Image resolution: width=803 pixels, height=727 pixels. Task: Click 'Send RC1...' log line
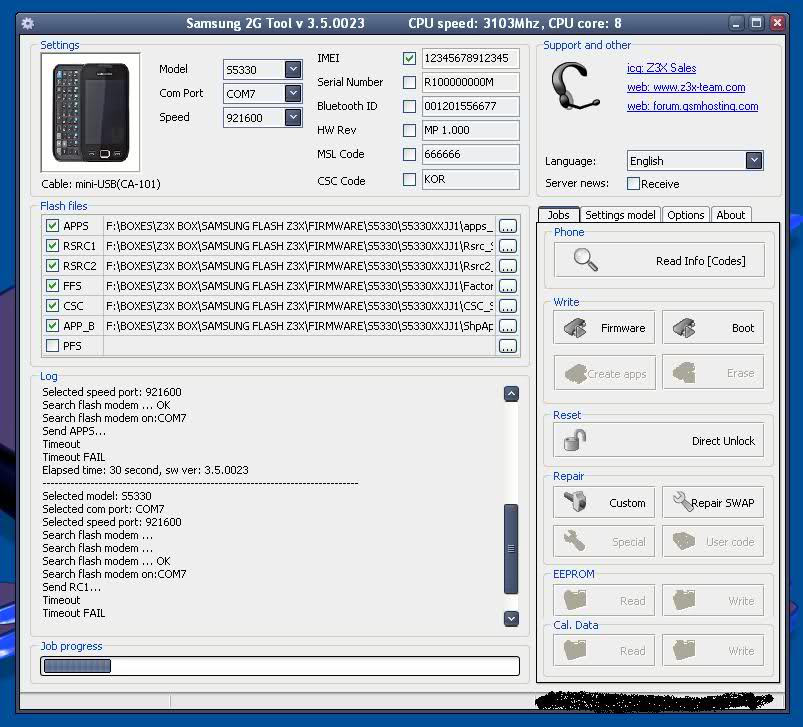(71, 587)
